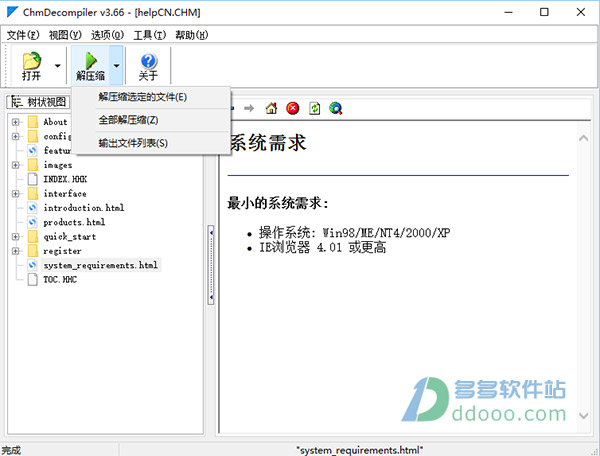Open the dropdown arrow beside 打开
The height and width of the screenshot is (456, 600).
click(58, 66)
